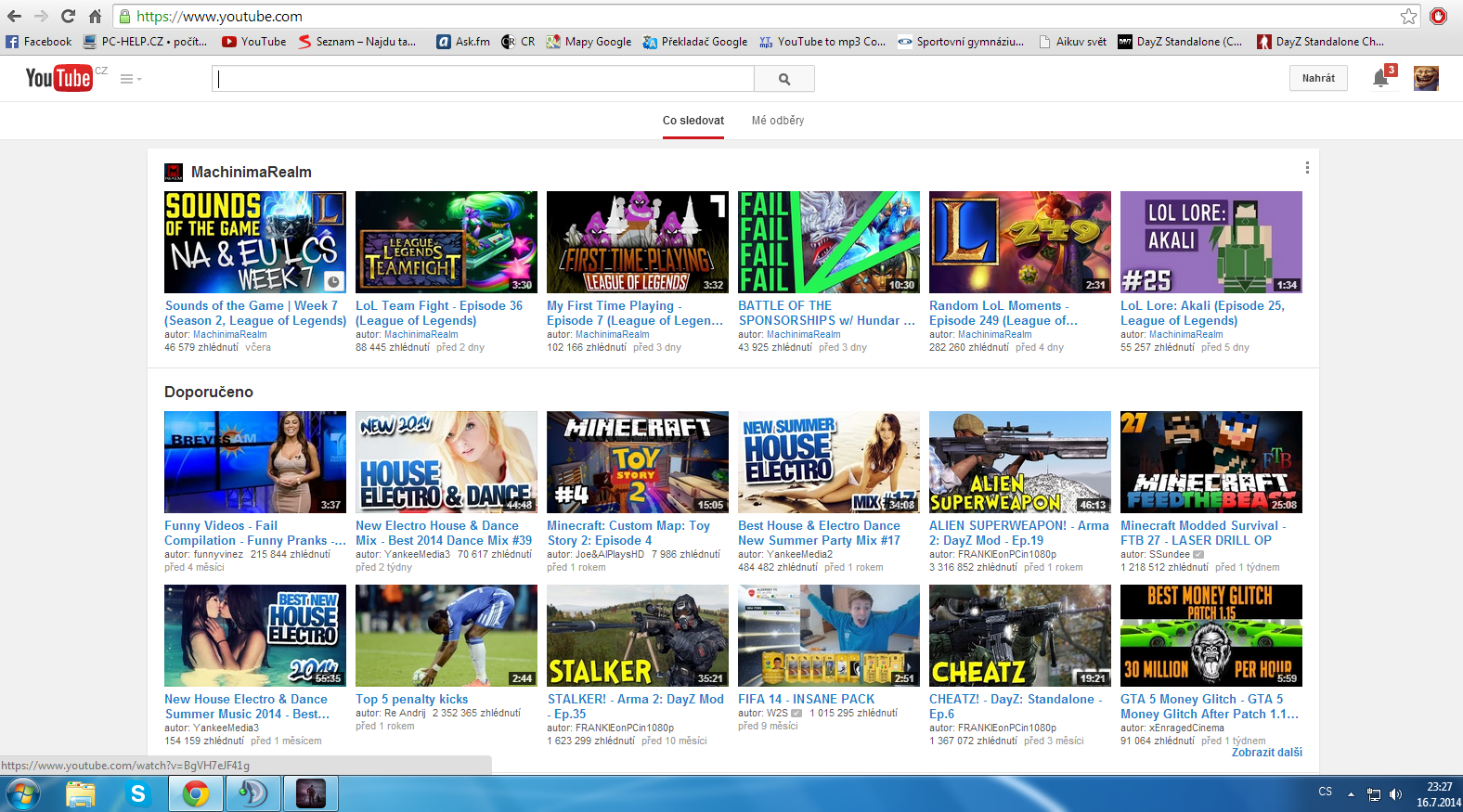
Task: Open the Sounds of the Game thumbnail
Action: pyautogui.click(x=255, y=242)
